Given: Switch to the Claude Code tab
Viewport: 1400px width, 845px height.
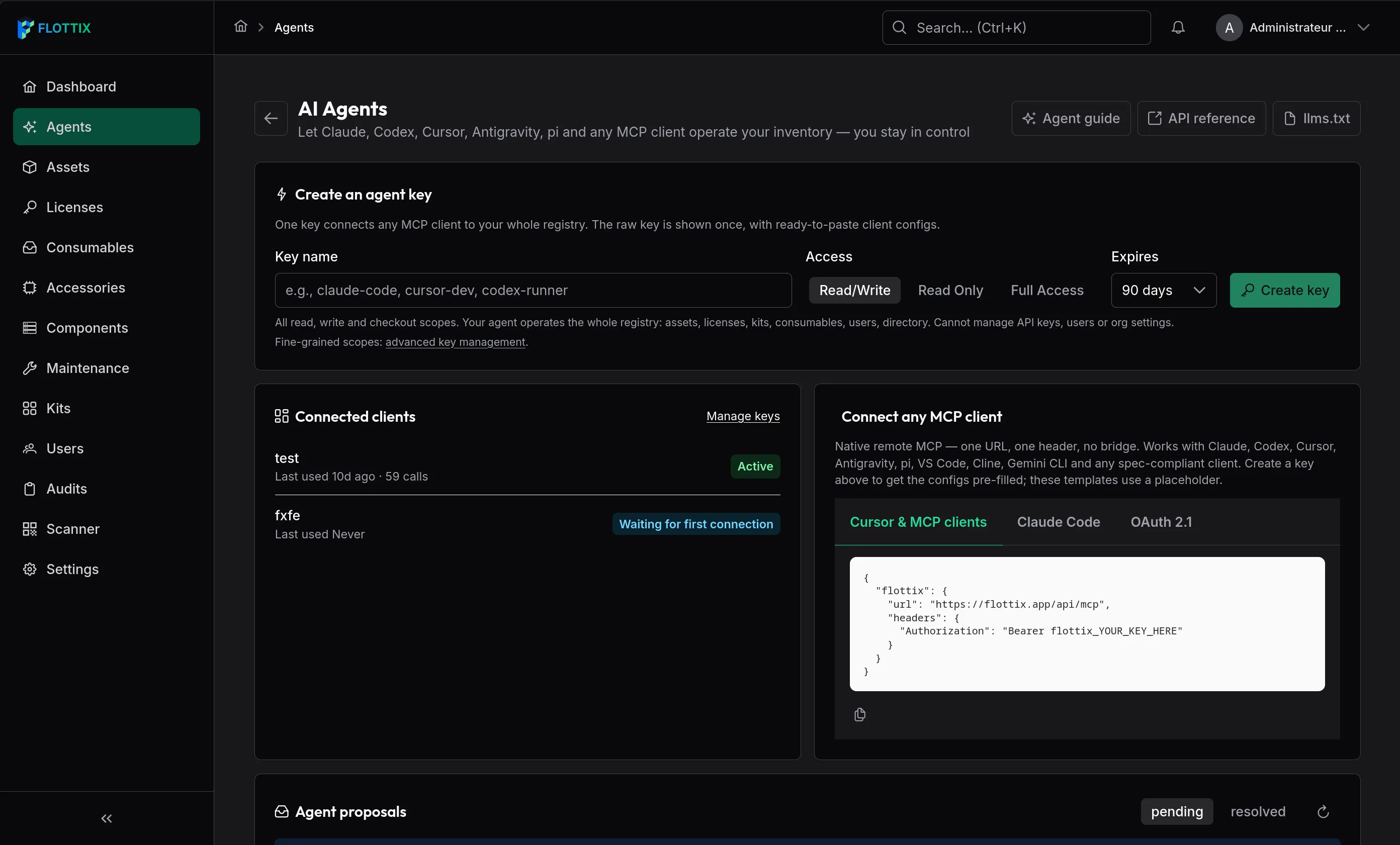Looking at the screenshot, I should [x=1058, y=522].
